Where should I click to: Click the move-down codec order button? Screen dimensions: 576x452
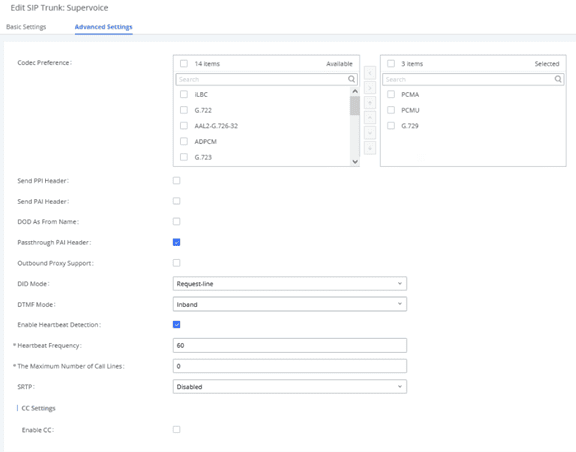370,133
